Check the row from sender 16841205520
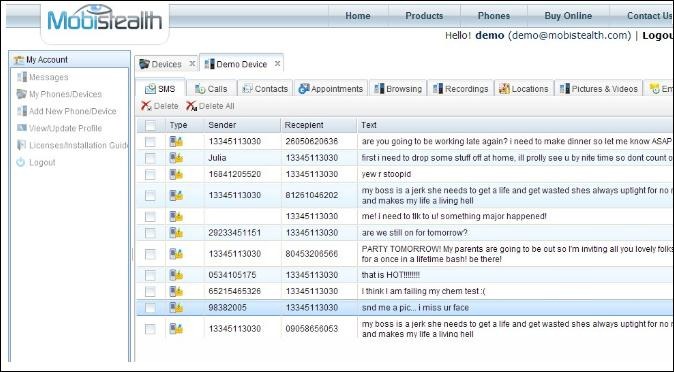Viewport: 674px width, 372px height. (x=150, y=174)
